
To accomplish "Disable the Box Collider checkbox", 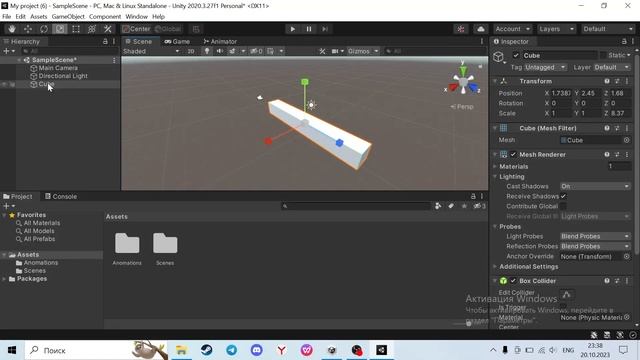I will (x=513, y=281).
